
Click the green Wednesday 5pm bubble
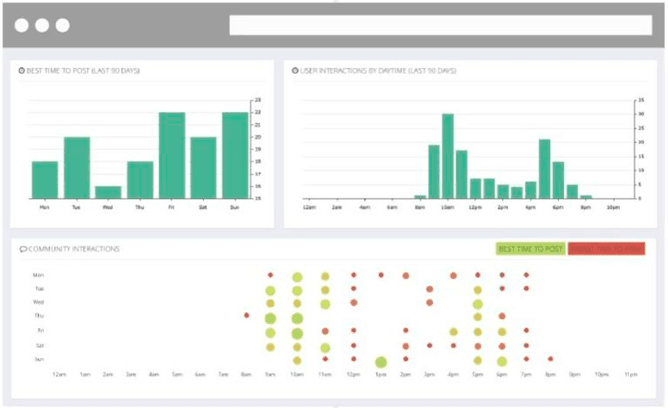478,304
